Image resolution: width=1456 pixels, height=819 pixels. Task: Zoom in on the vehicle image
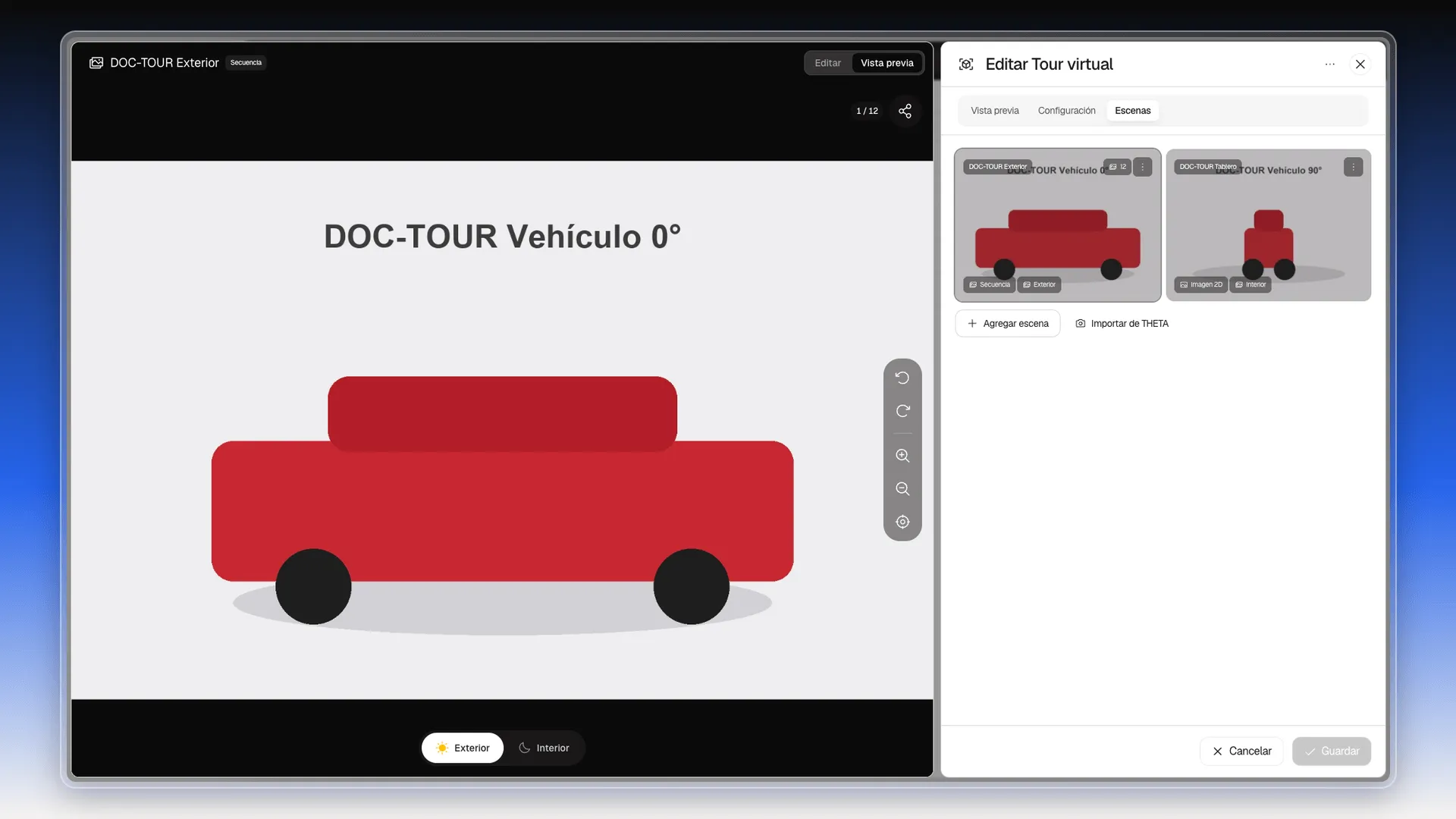click(x=902, y=456)
